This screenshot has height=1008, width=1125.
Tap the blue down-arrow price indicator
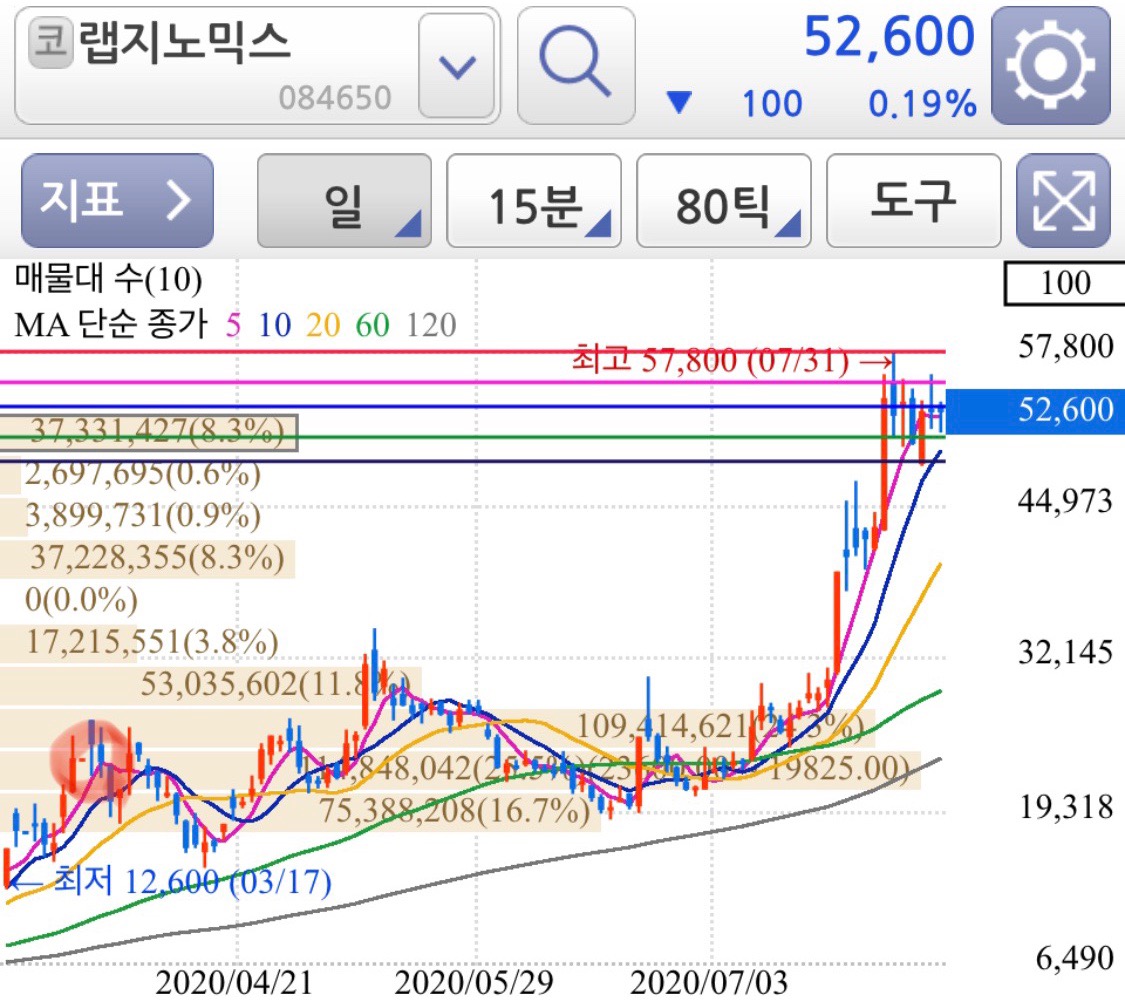click(x=679, y=103)
